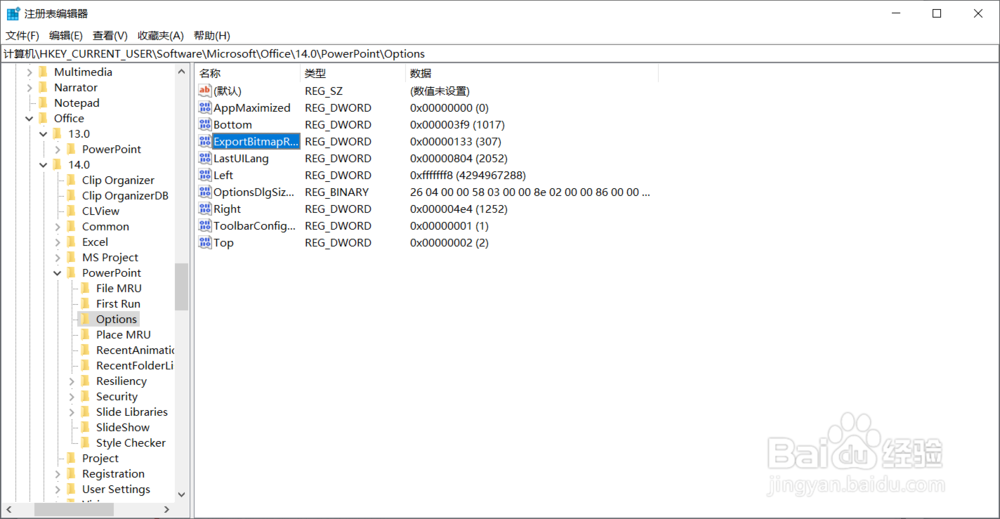Click the tree horizontal scrollbar thumb
Image resolution: width=1000 pixels, height=519 pixels.
(74, 509)
